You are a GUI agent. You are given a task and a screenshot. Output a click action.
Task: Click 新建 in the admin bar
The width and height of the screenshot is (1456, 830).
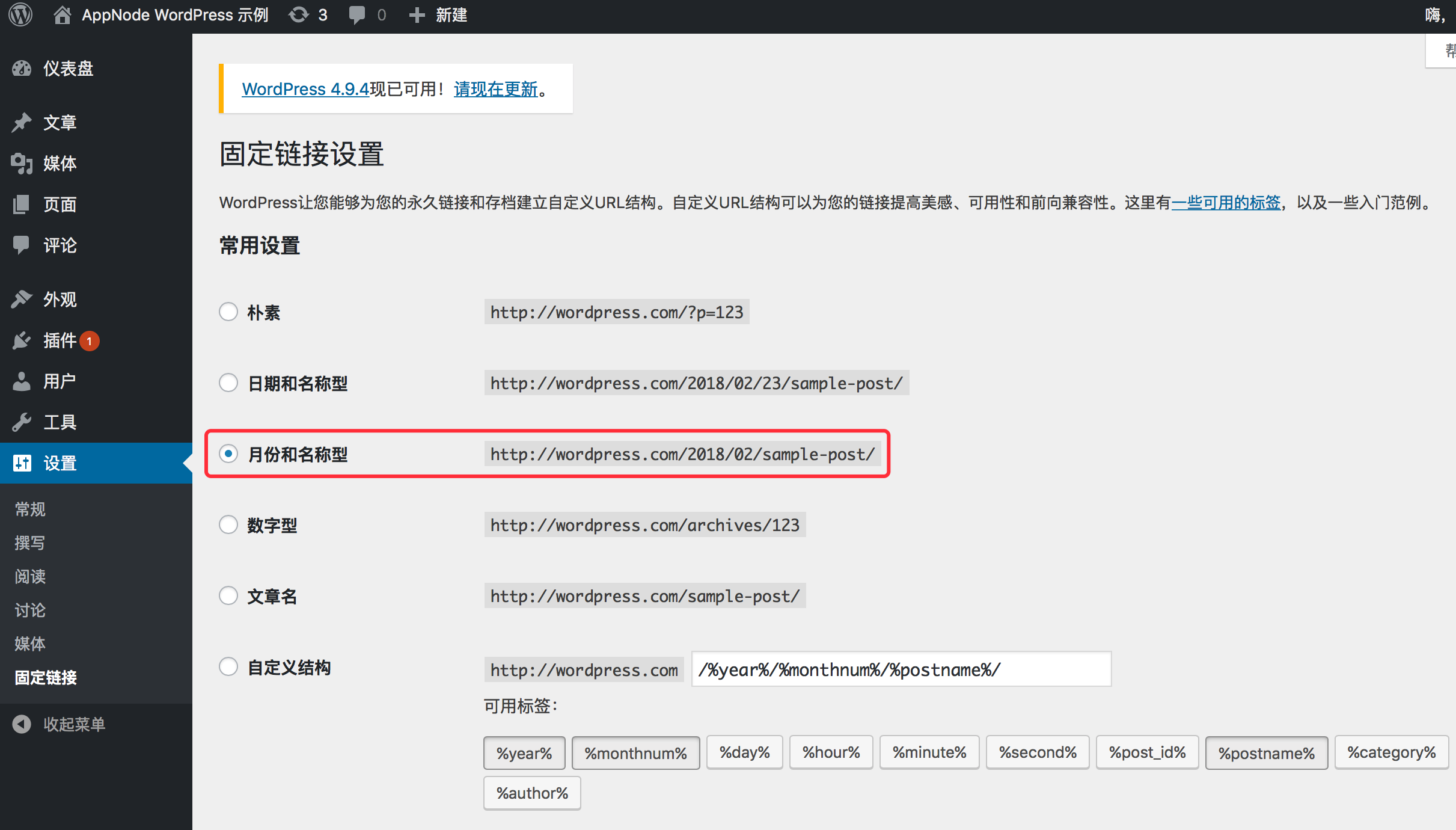451,15
